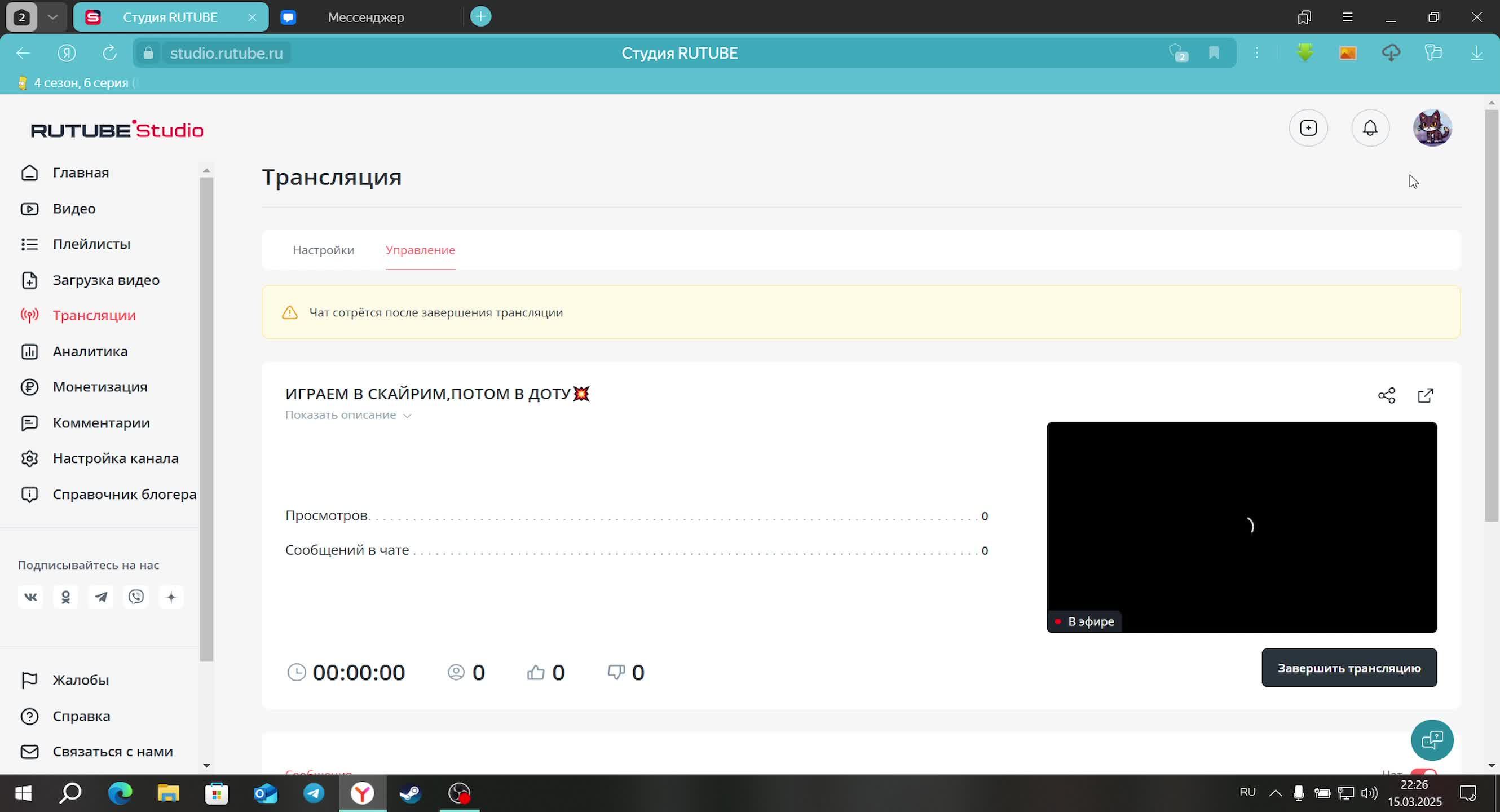Image resolution: width=1500 pixels, height=812 pixels.
Task: Open Windows Start menu
Action: pos(23,793)
